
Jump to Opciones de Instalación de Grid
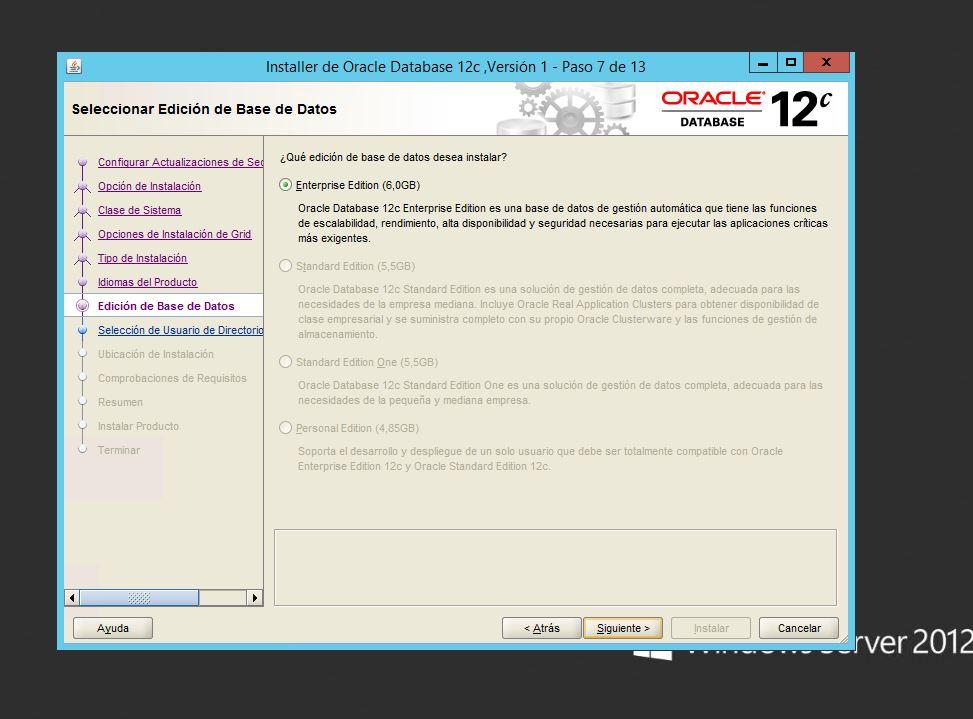tap(174, 234)
